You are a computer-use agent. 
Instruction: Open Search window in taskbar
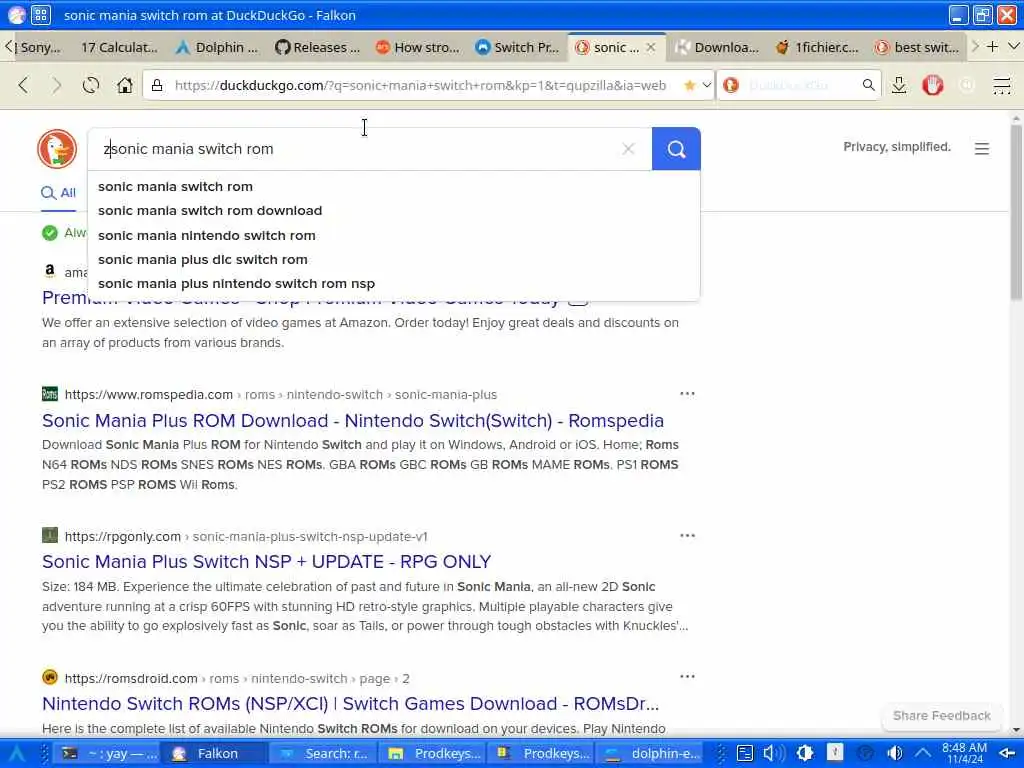click(x=323, y=754)
